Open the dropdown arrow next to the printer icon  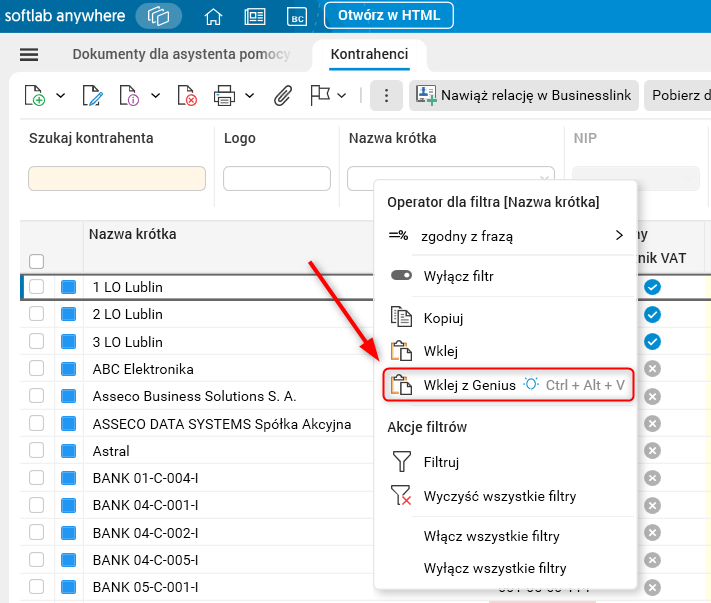(x=249, y=96)
